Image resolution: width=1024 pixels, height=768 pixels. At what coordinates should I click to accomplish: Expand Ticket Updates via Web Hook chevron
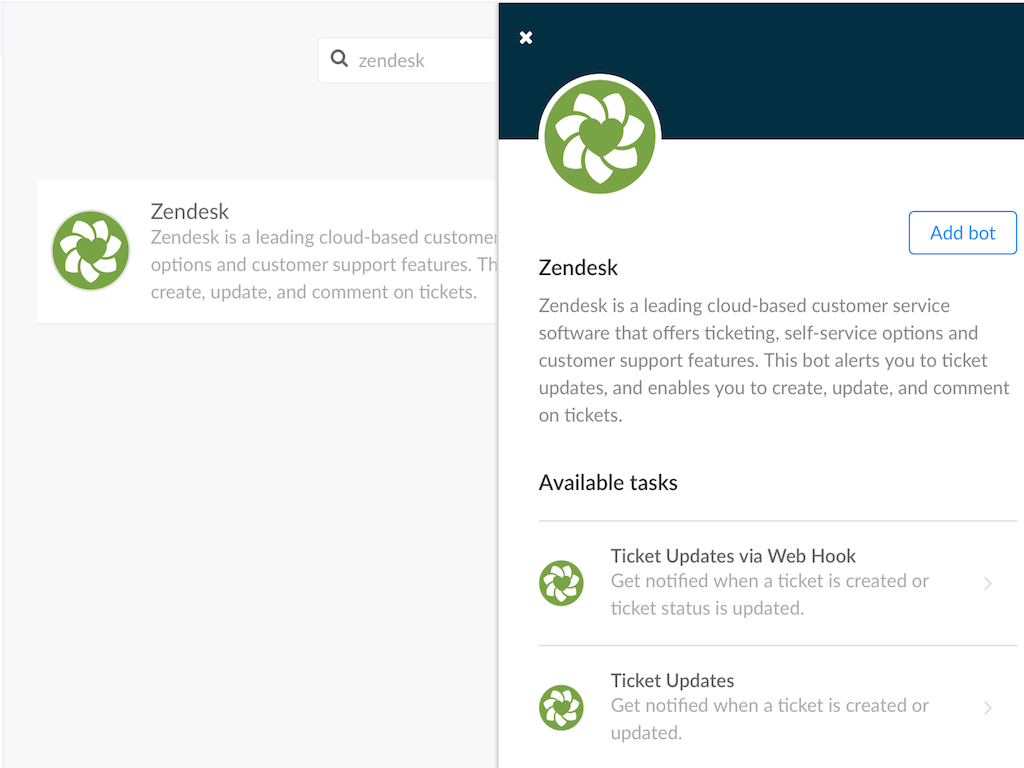click(x=988, y=583)
